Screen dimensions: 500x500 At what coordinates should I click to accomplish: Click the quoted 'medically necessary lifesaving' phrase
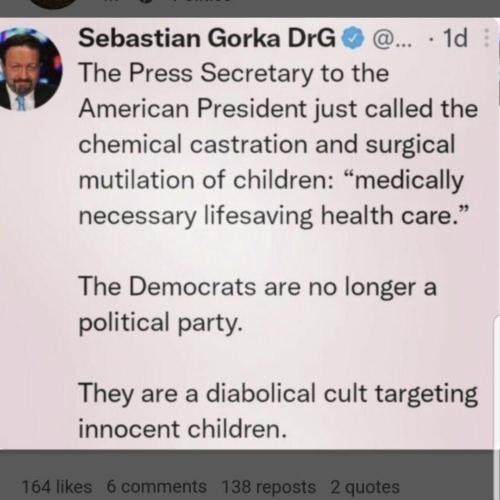pyautogui.click(x=271, y=198)
